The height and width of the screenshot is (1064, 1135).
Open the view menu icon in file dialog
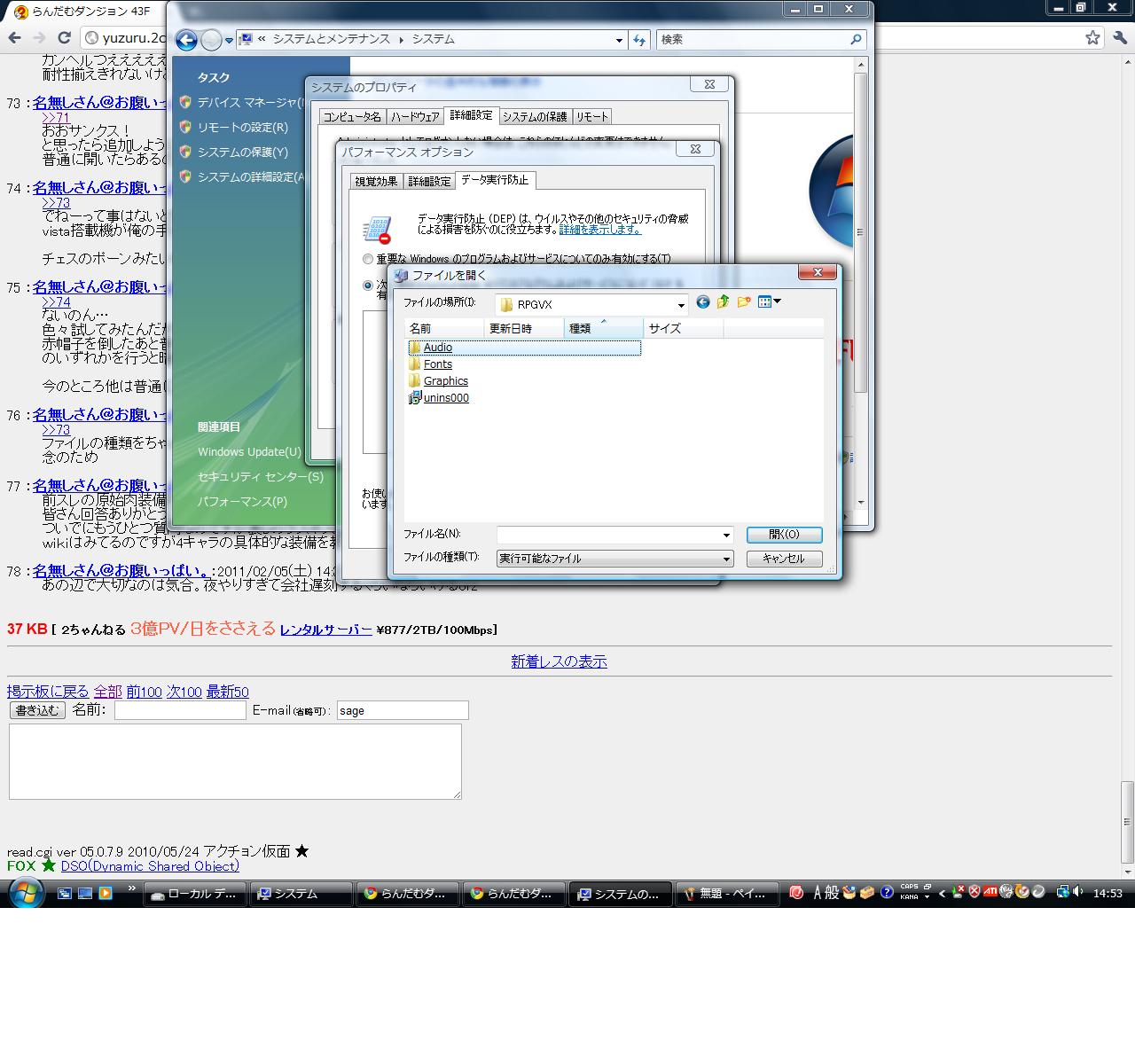pyautogui.click(x=769, y=302)
